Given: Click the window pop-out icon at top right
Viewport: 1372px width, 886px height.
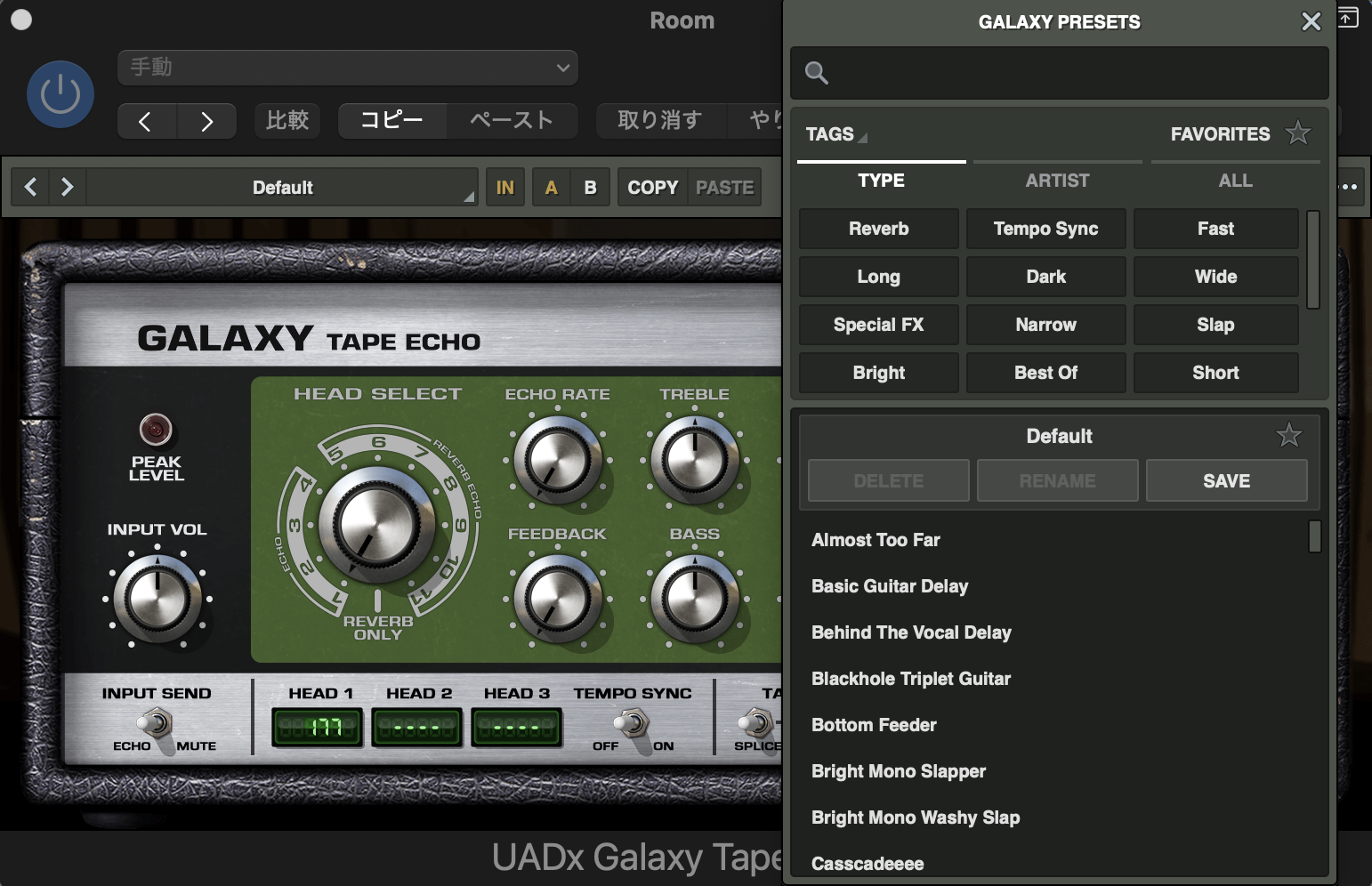Looking at the screenshot, I should tap(1348, 17).
